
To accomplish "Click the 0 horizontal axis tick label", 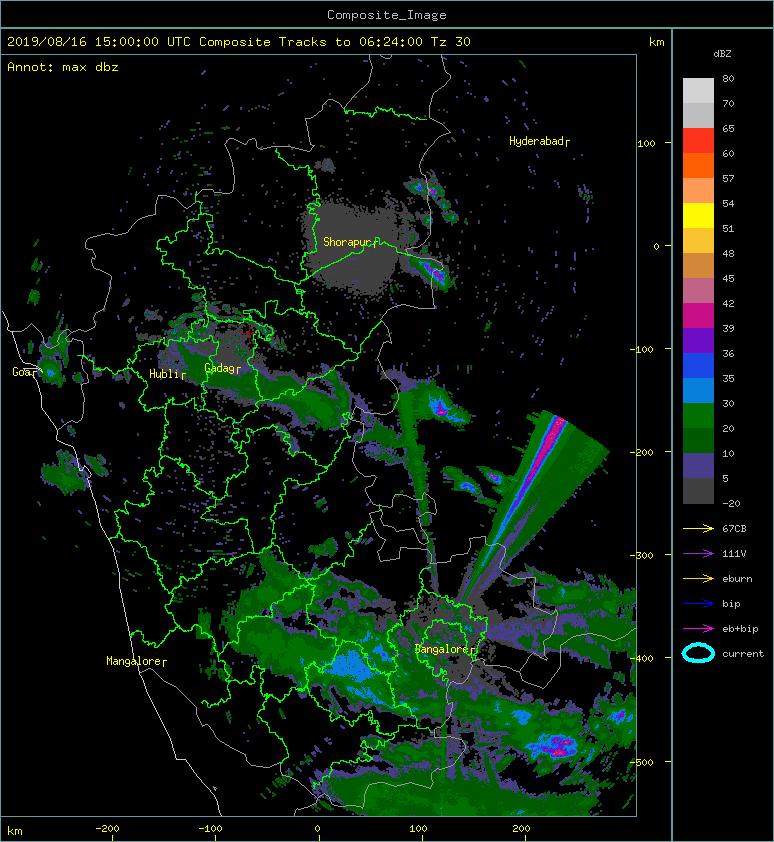I will click(x=317, y=829).
